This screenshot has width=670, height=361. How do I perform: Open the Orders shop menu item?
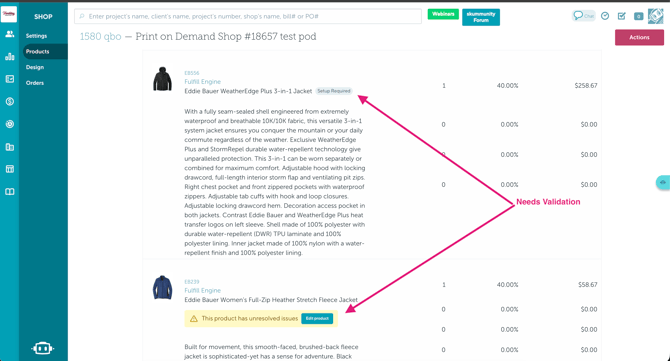pos(35,83)
